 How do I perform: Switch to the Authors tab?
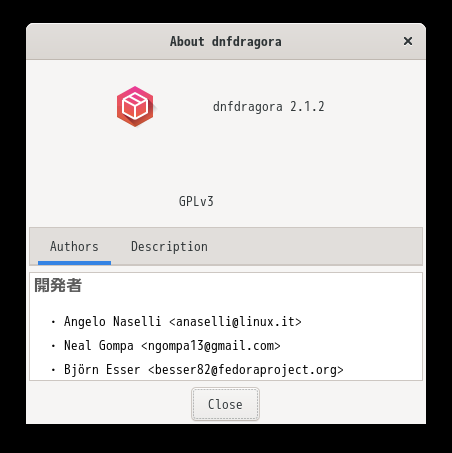coord(74,247)
